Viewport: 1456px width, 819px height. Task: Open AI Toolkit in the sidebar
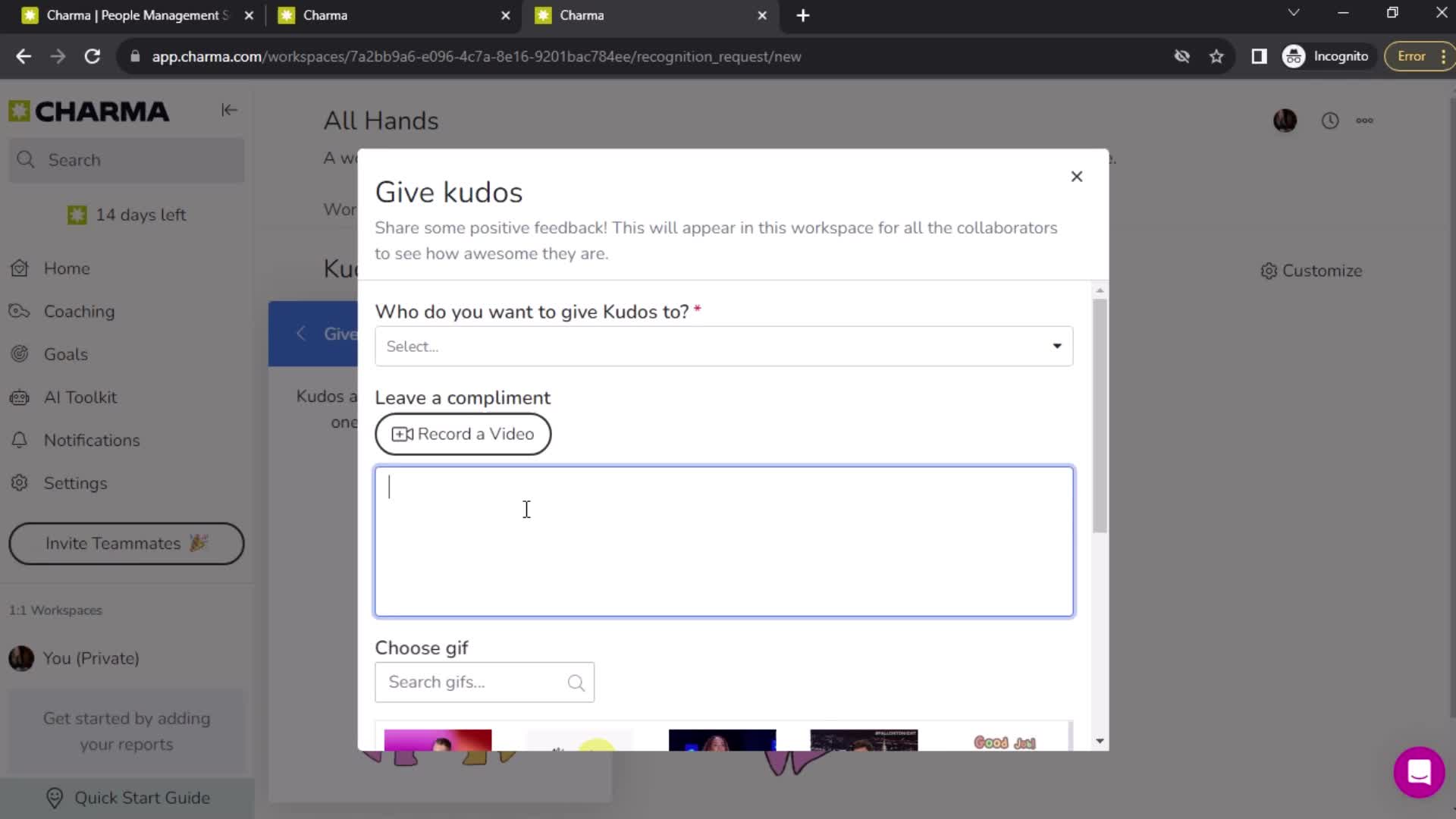(80, 397)
